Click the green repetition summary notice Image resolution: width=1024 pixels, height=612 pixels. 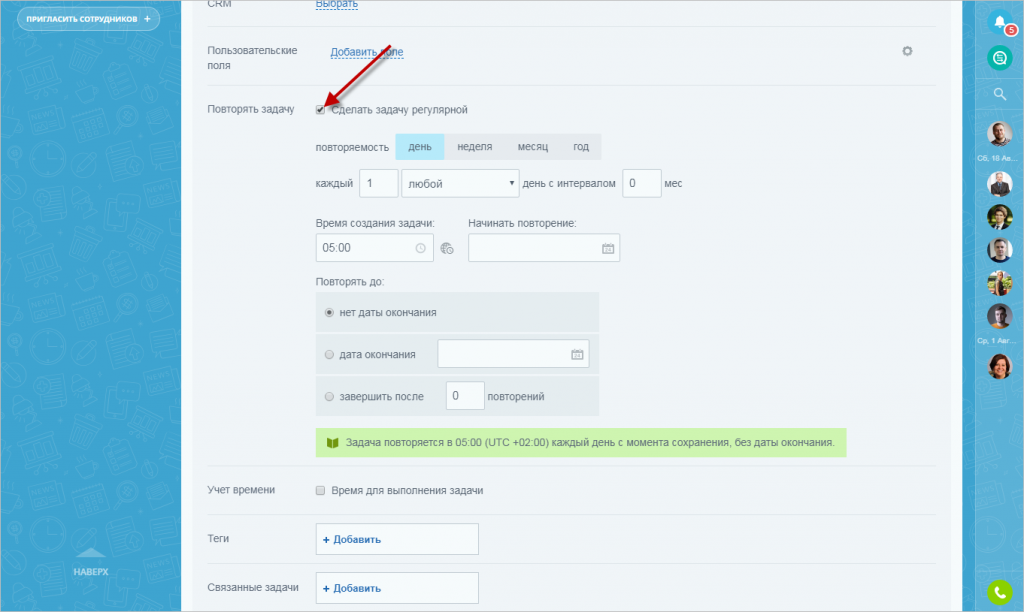(581, 443)
